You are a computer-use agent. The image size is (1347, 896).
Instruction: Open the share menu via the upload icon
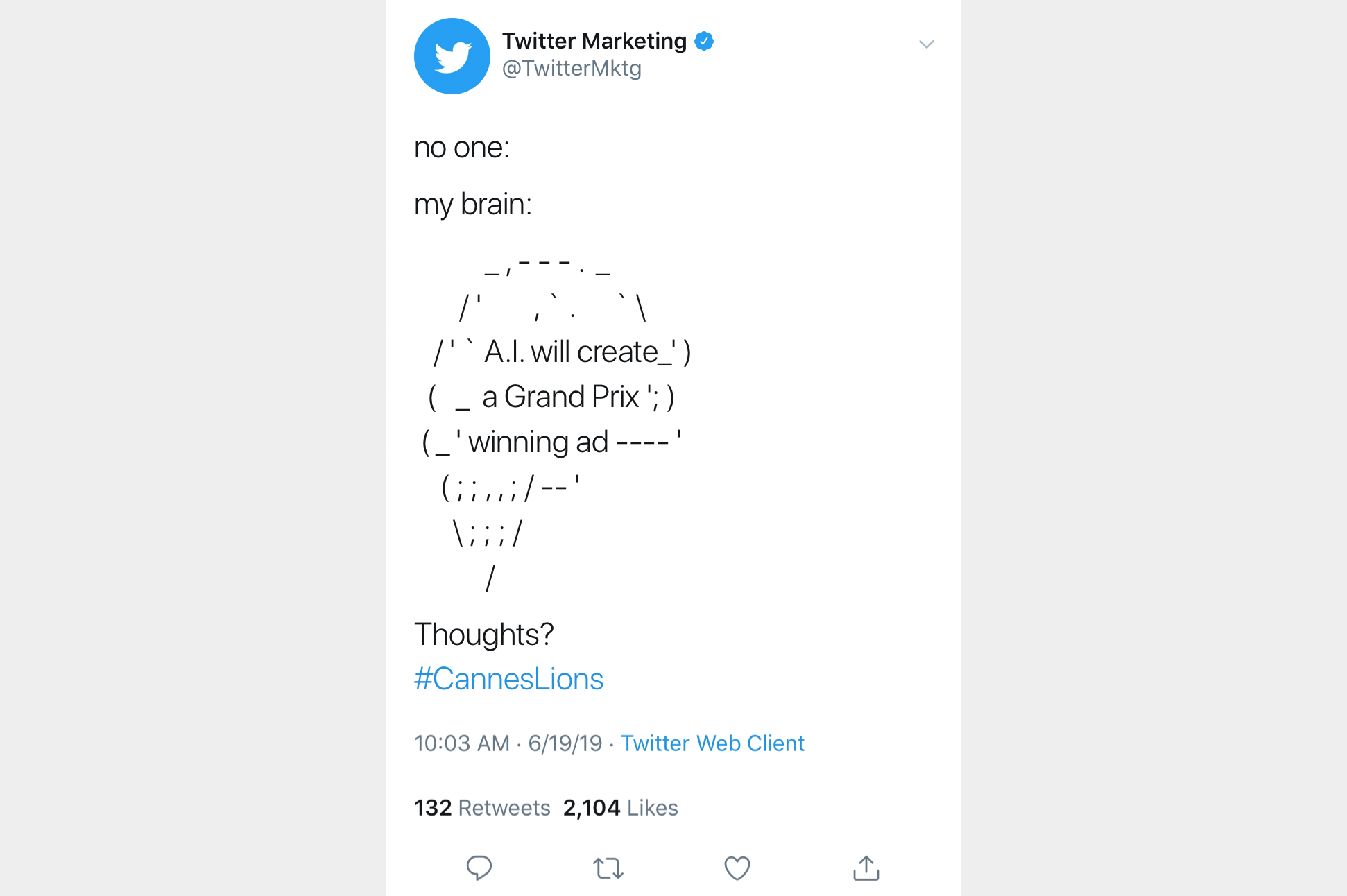pyautogui.click(x=866, y=868)
